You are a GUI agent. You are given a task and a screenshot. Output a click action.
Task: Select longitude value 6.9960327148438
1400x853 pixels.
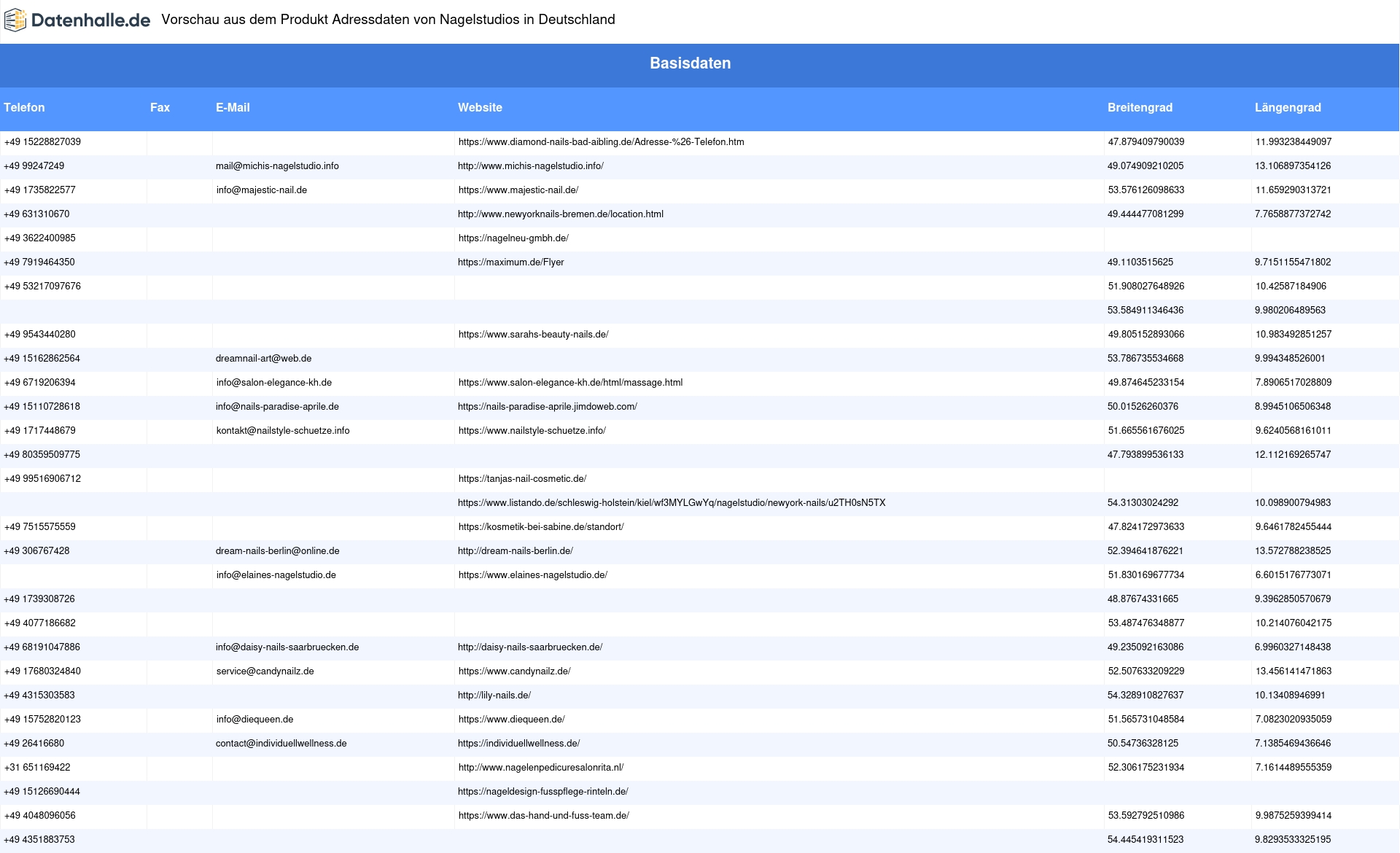click(x=1293, y=647)
